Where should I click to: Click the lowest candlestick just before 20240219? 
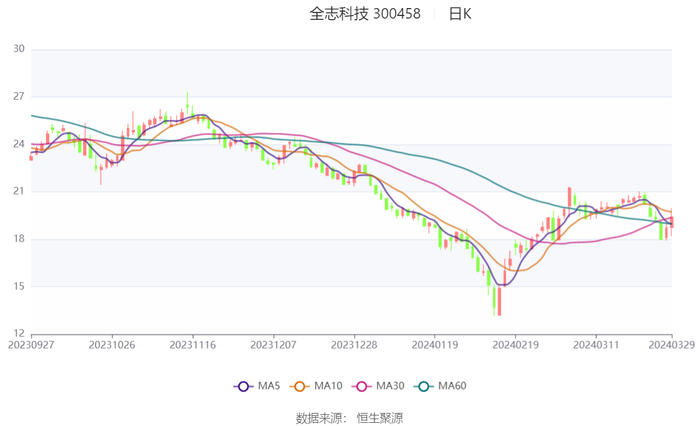coord(497,299)
